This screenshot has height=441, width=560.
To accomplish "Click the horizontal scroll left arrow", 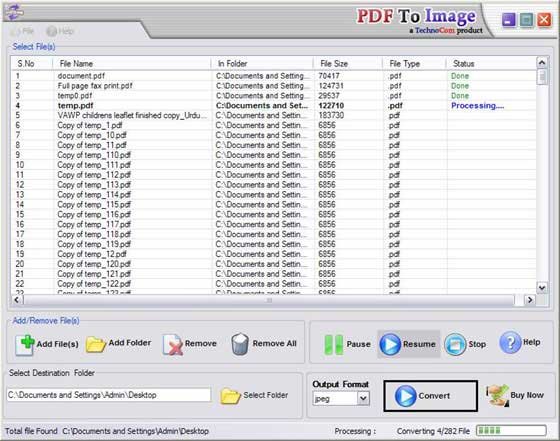I will (x=16, y=300).
